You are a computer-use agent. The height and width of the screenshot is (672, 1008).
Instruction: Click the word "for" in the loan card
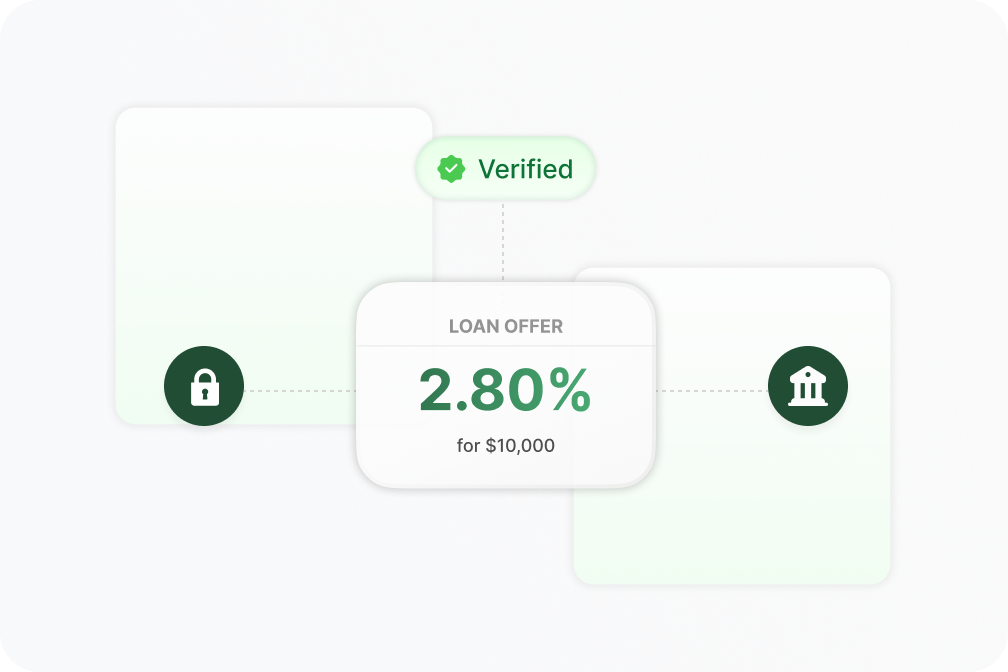pyautogui.click(x=468, y=446)
